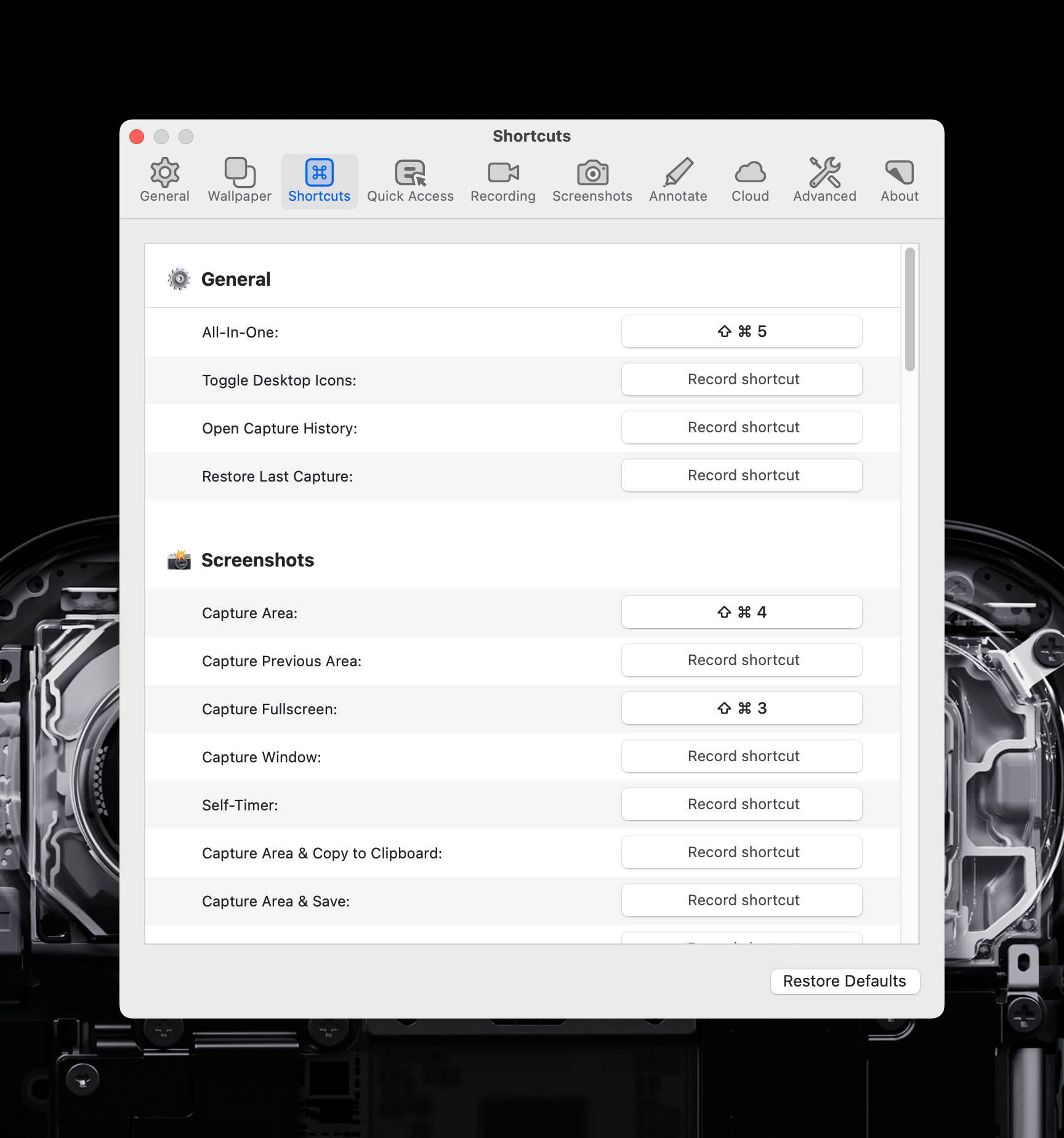Record a shortcut for Open Capture History
Viewport: 1064px width, 1138px height.
click(741, 427)
